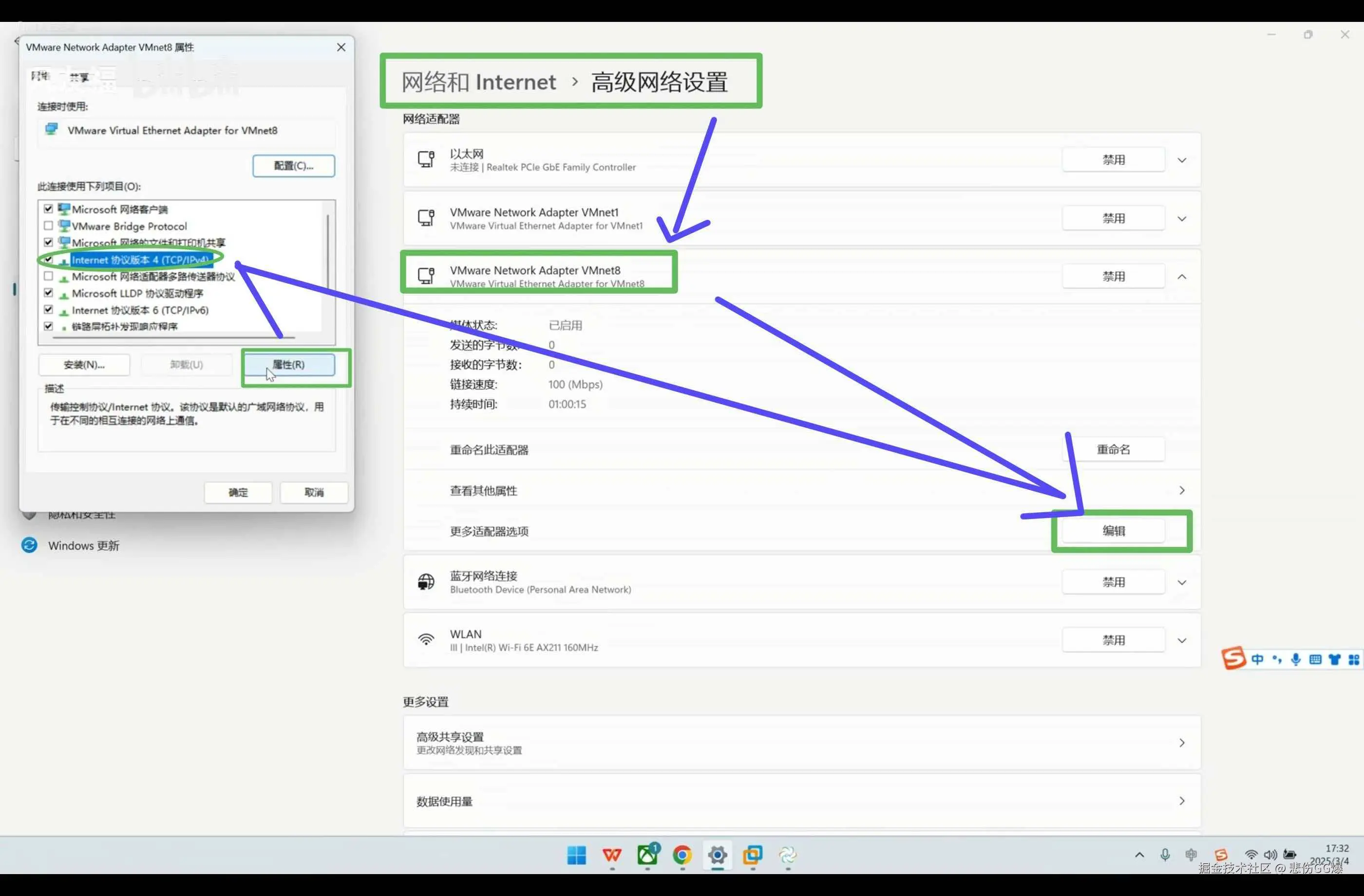Uncheck the Internet Protocol version 6 (TCP/IPv6) checkbox
This screenshot has height=896, width=1364.
(48, 310)
